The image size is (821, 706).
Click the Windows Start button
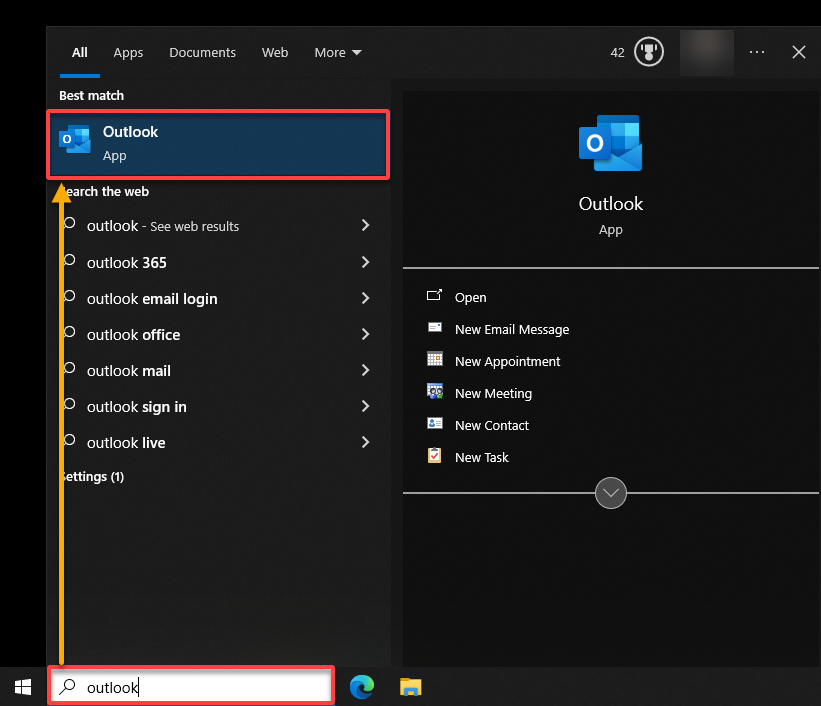pyautogui.click(x=23, y=687)
